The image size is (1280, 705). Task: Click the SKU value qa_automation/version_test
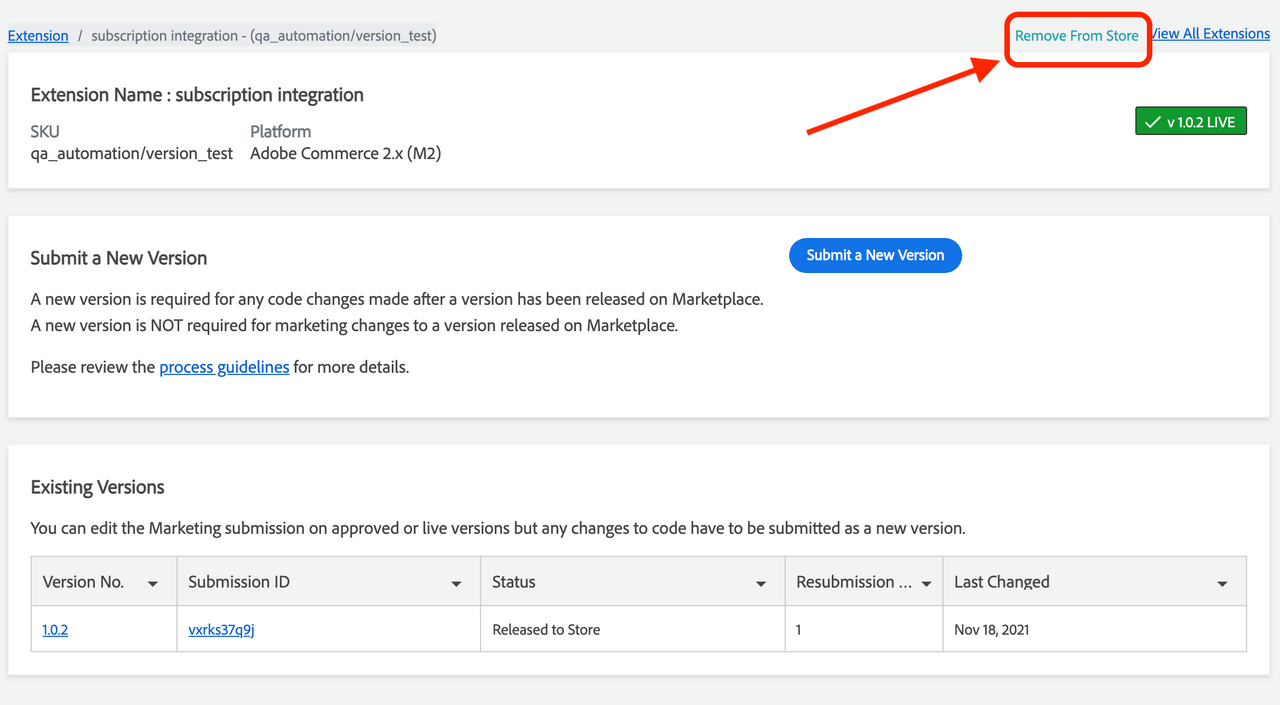[132, 153]
